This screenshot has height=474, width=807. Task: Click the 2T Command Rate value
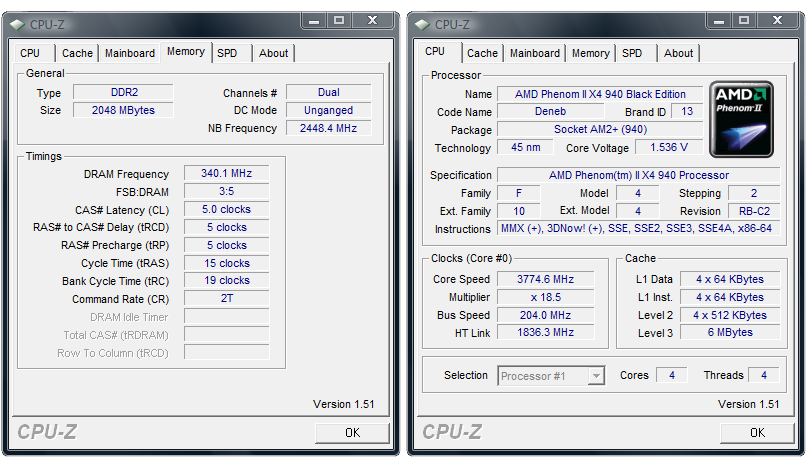point(226,299)
